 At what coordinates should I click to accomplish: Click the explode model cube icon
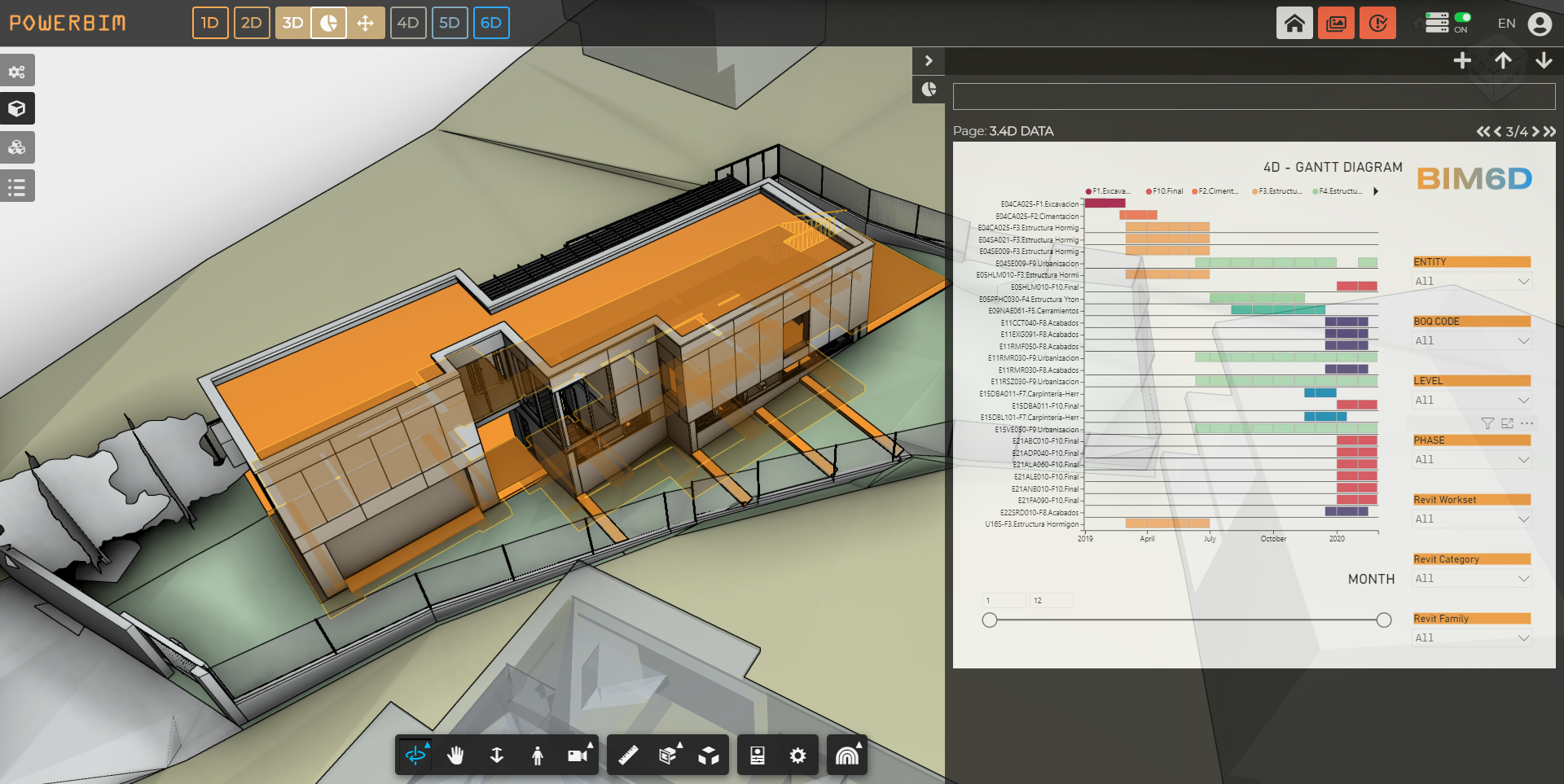pos(709,756)
